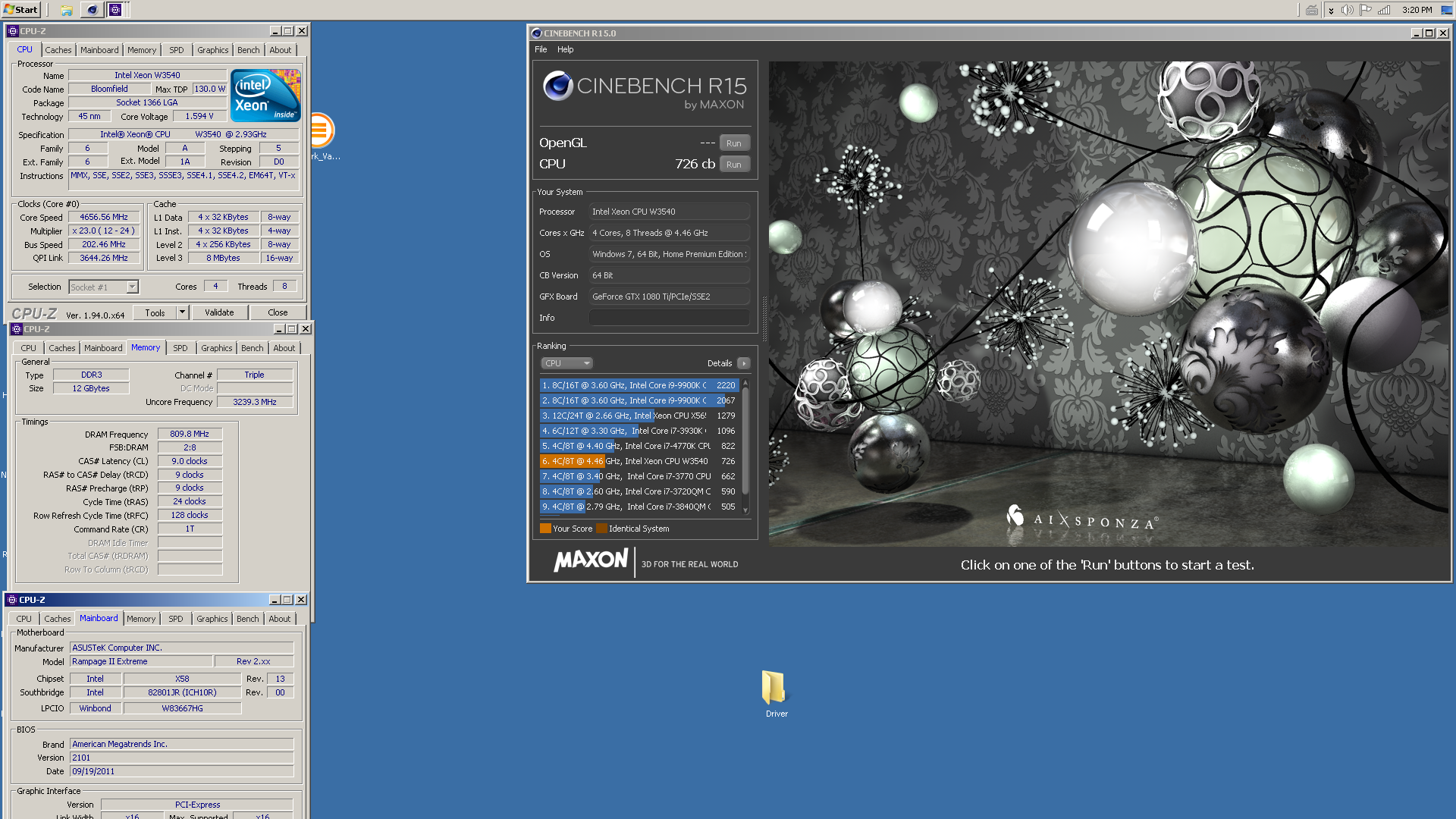Click the Cinebench title bar app icon
The width and height of the screenshot is (1456, 819).
point(537,33)
